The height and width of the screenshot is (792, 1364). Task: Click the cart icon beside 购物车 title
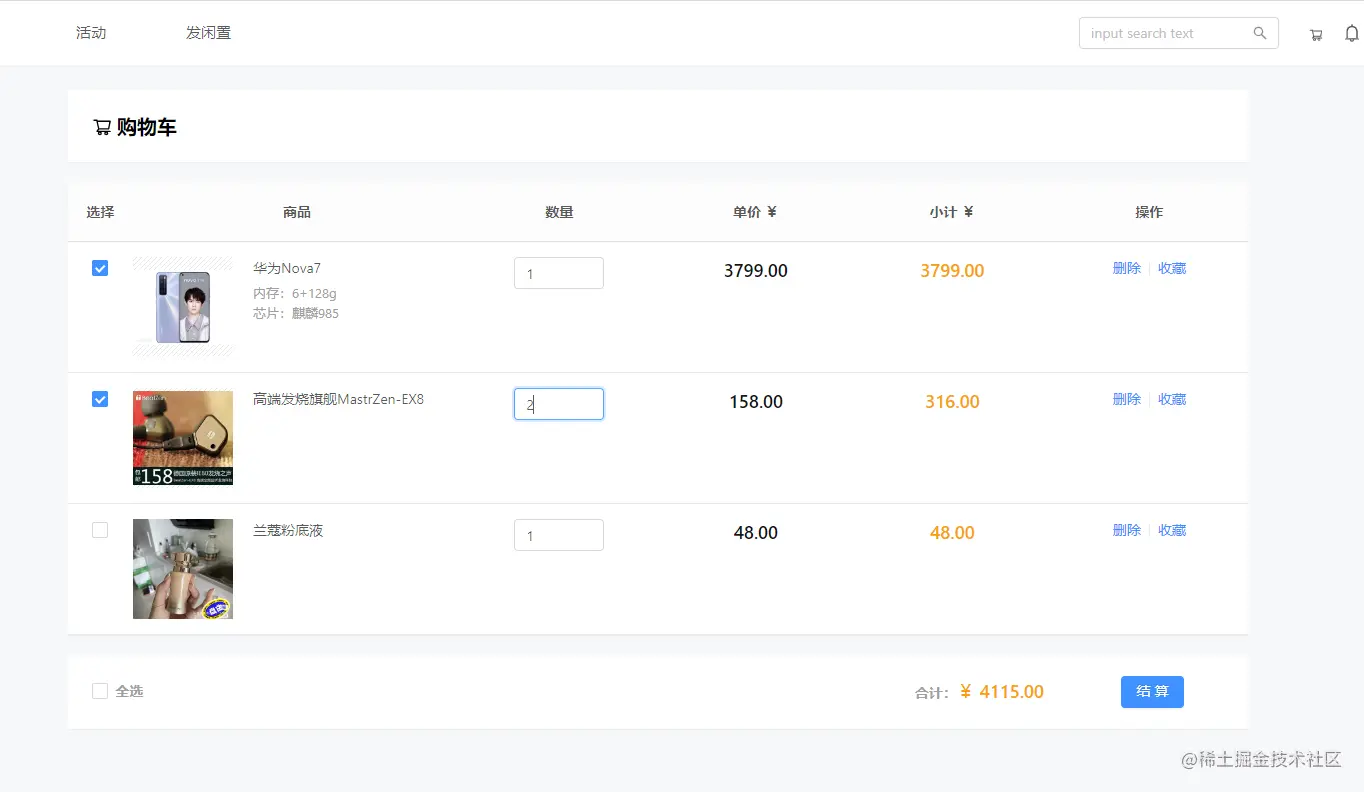point(102,128)
